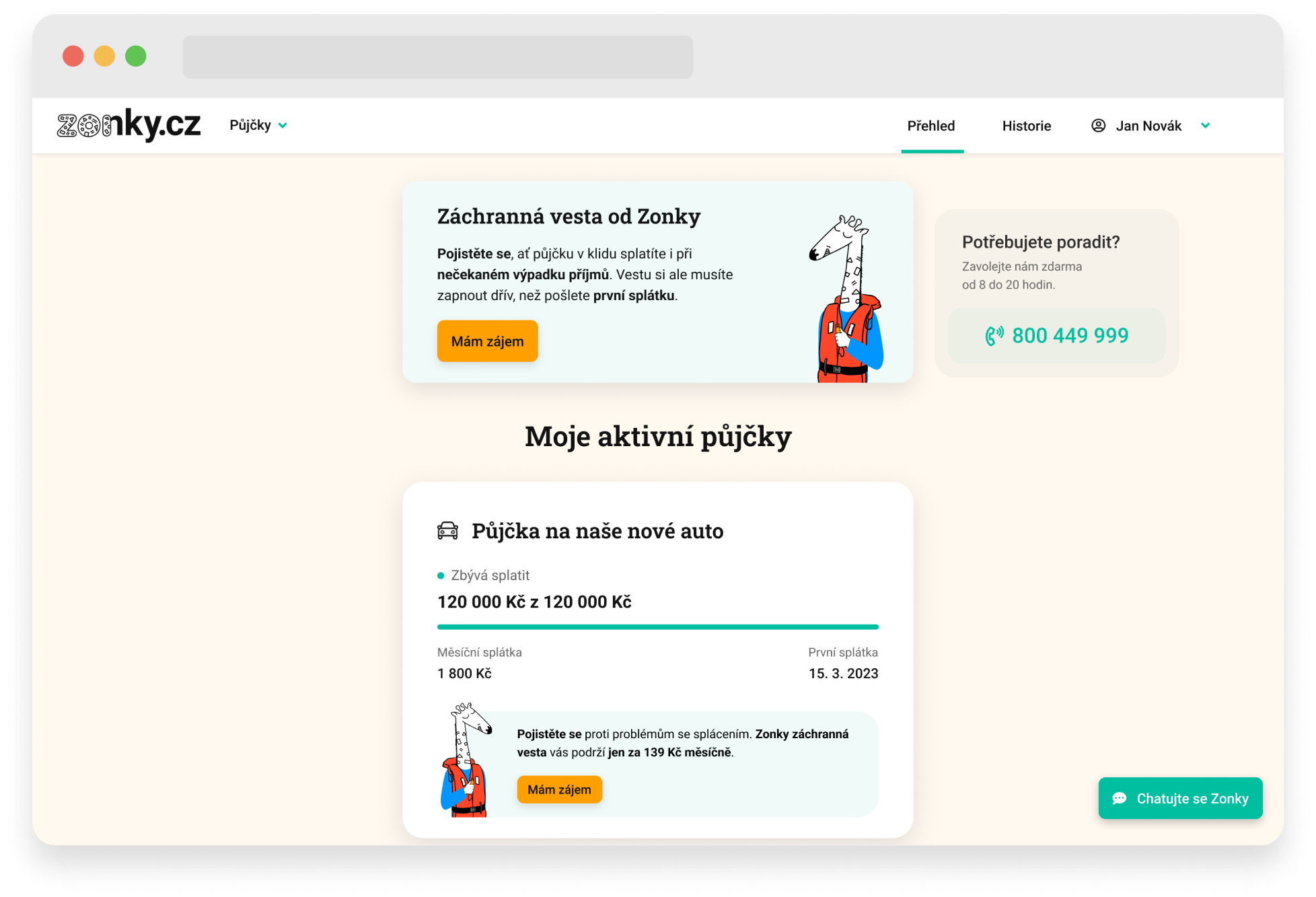Image resolution: width=1316 pixels, height=897 pixels.
Task: Open the Historie tab
Action: (x=1026, y=126)
